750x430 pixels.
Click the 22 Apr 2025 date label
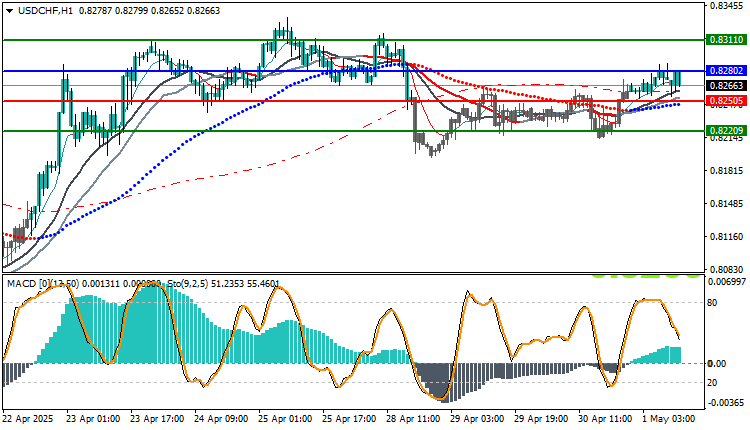pyautogui.click(x=28, y=419)
